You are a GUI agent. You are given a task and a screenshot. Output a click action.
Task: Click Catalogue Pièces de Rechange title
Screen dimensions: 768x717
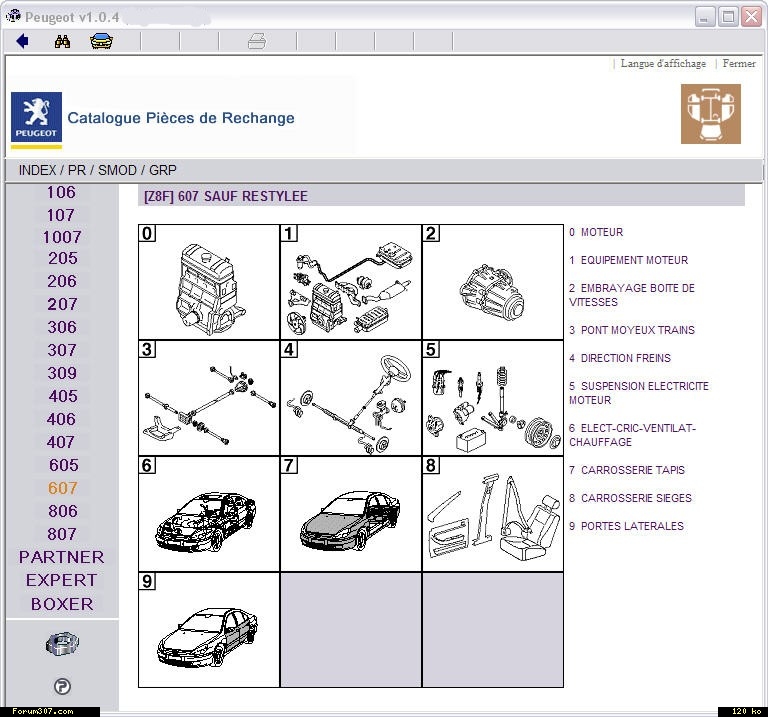pos(181,118)
